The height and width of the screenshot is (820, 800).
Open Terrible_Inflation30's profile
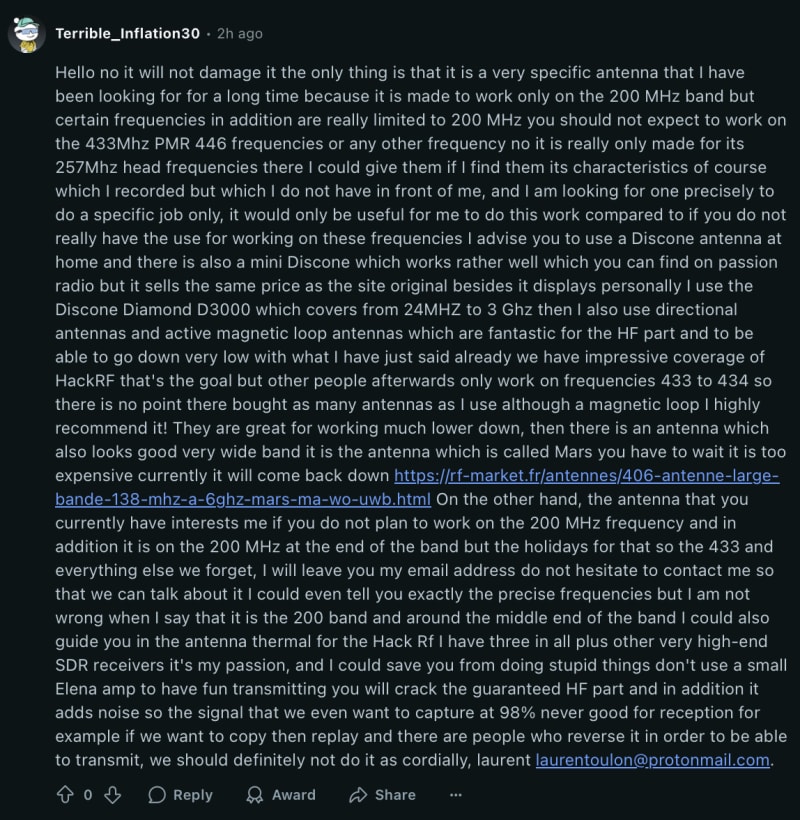[x=130, y=32]
